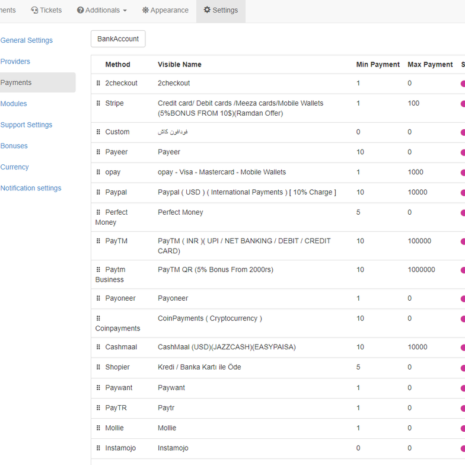465x465 pixels.
Task: Open the Tickets menu item
Action: pos(46,10)
